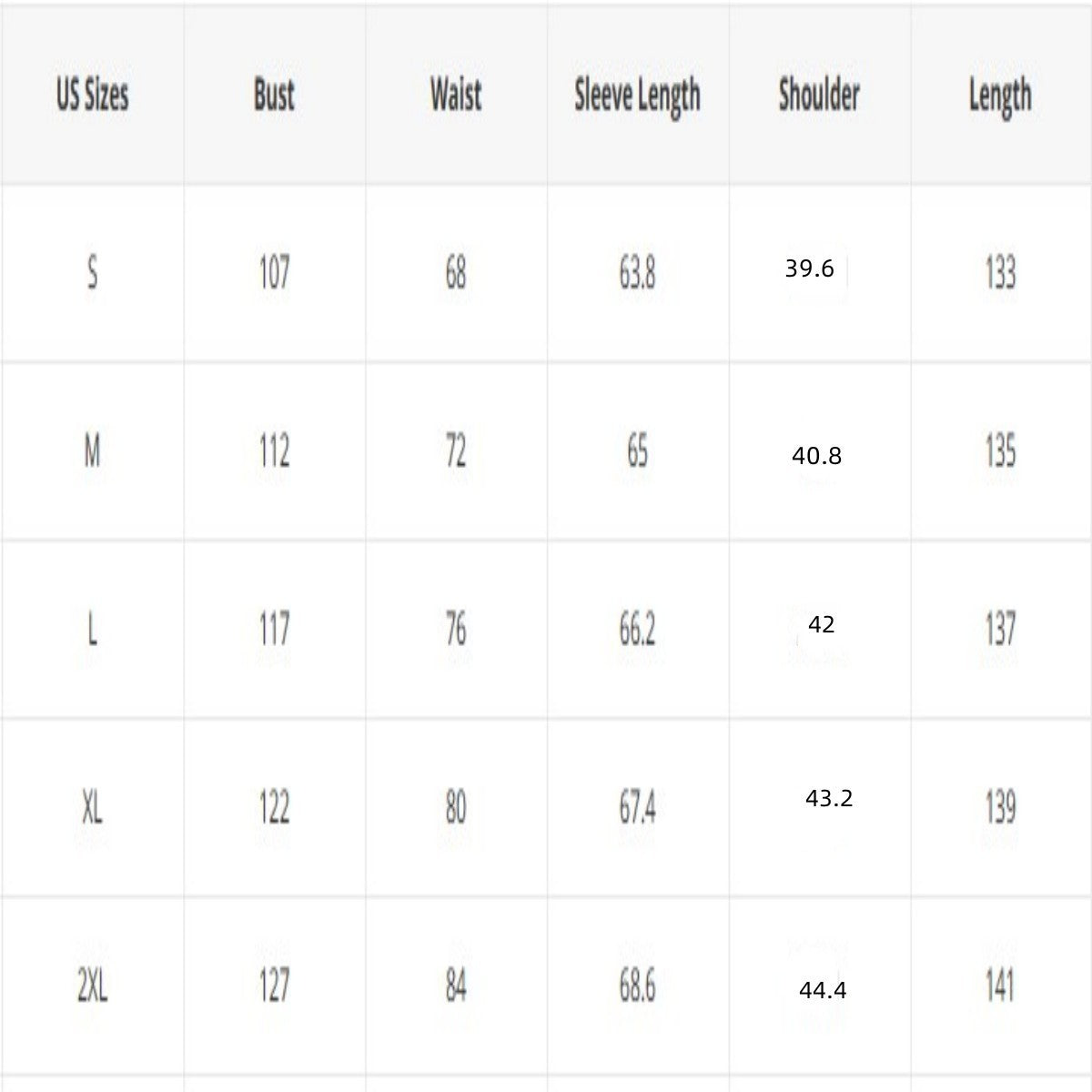Click the Length column header

pyautogui.click(x=1000, y=96)
